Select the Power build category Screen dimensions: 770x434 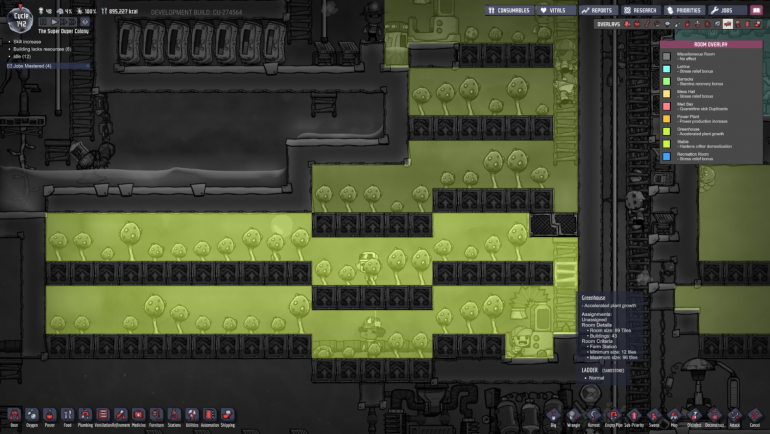coord(50,415)
